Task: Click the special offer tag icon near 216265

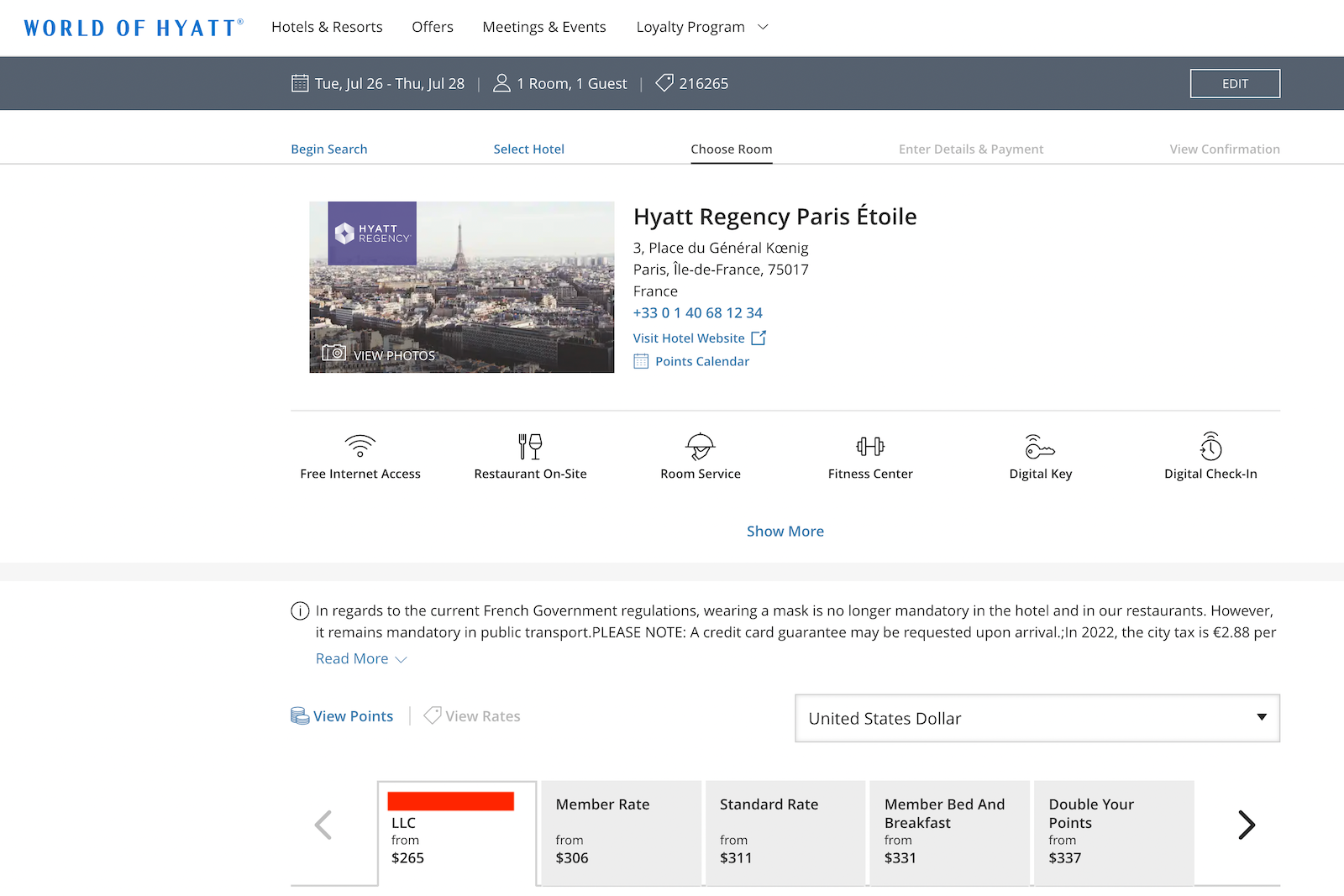Action: [x=664, y=83]
